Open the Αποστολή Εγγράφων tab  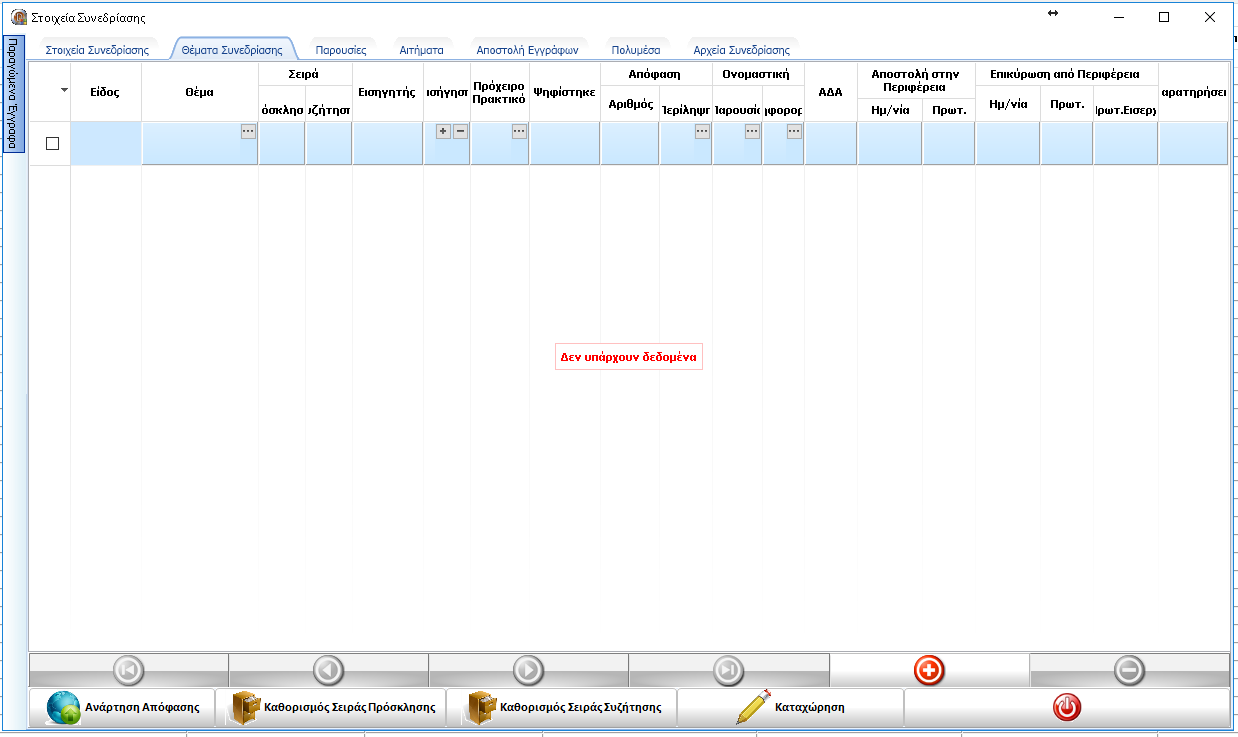[527, 49]
